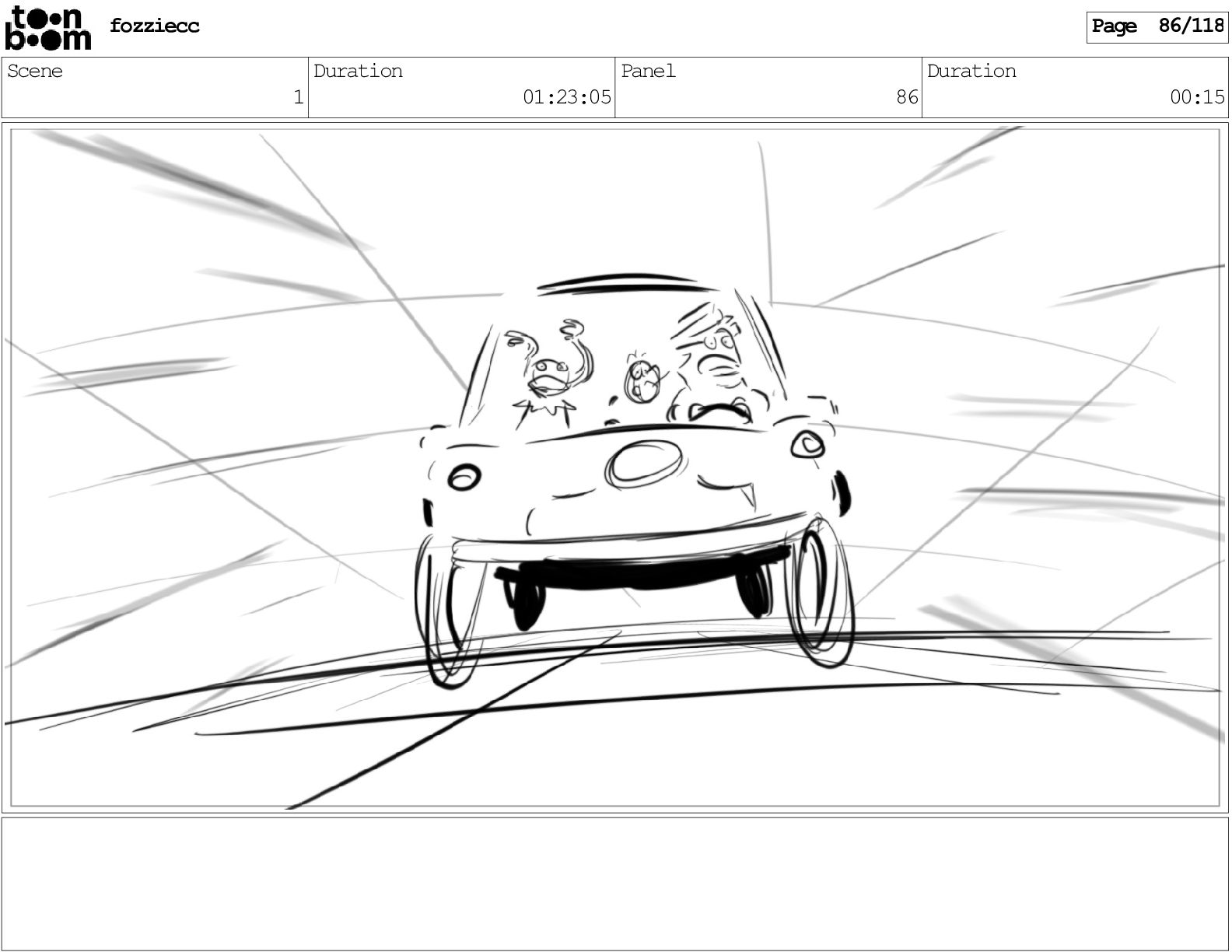Click the 'Panel' label

coord(649,72)
